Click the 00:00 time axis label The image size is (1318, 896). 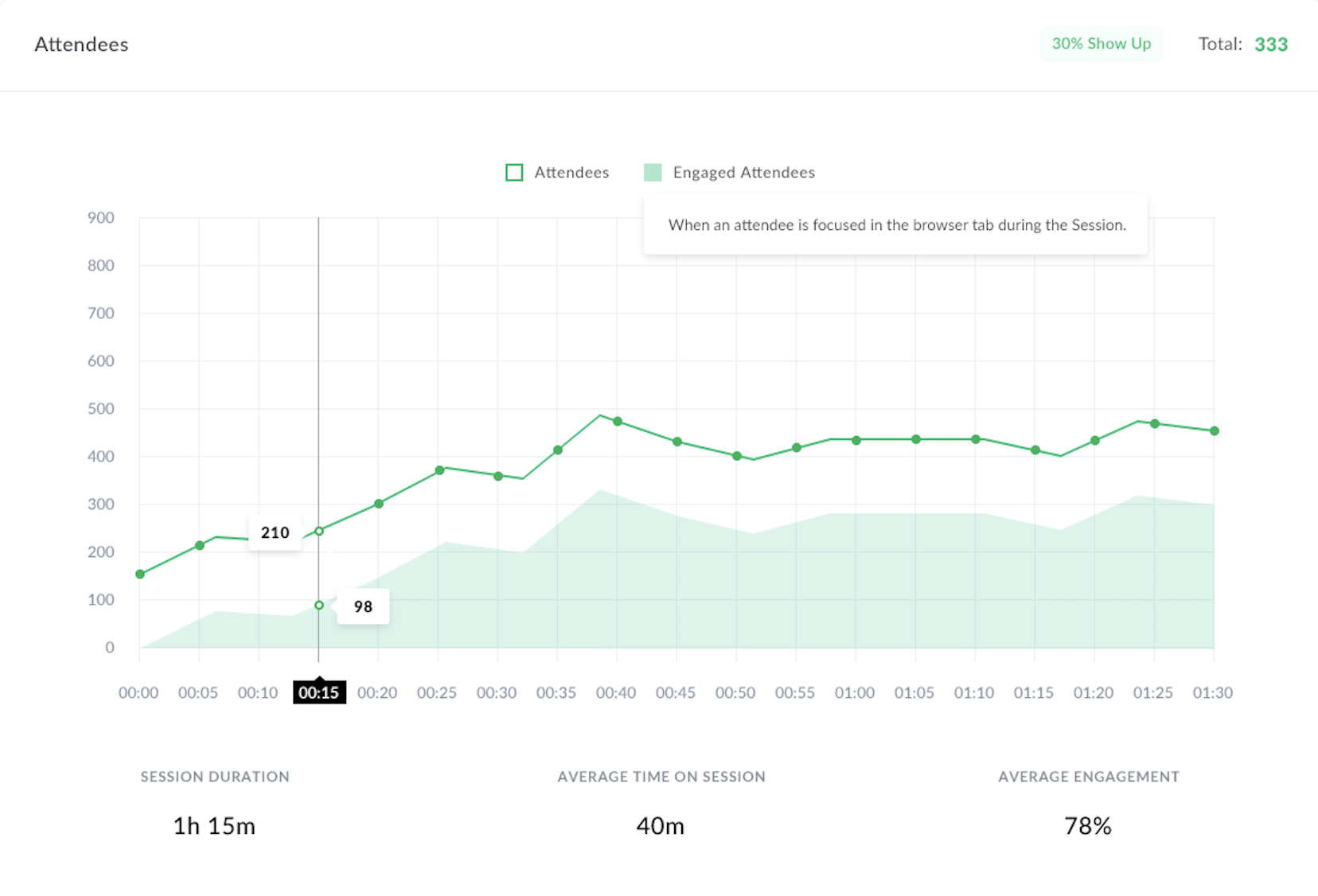[x=138, y=692]
